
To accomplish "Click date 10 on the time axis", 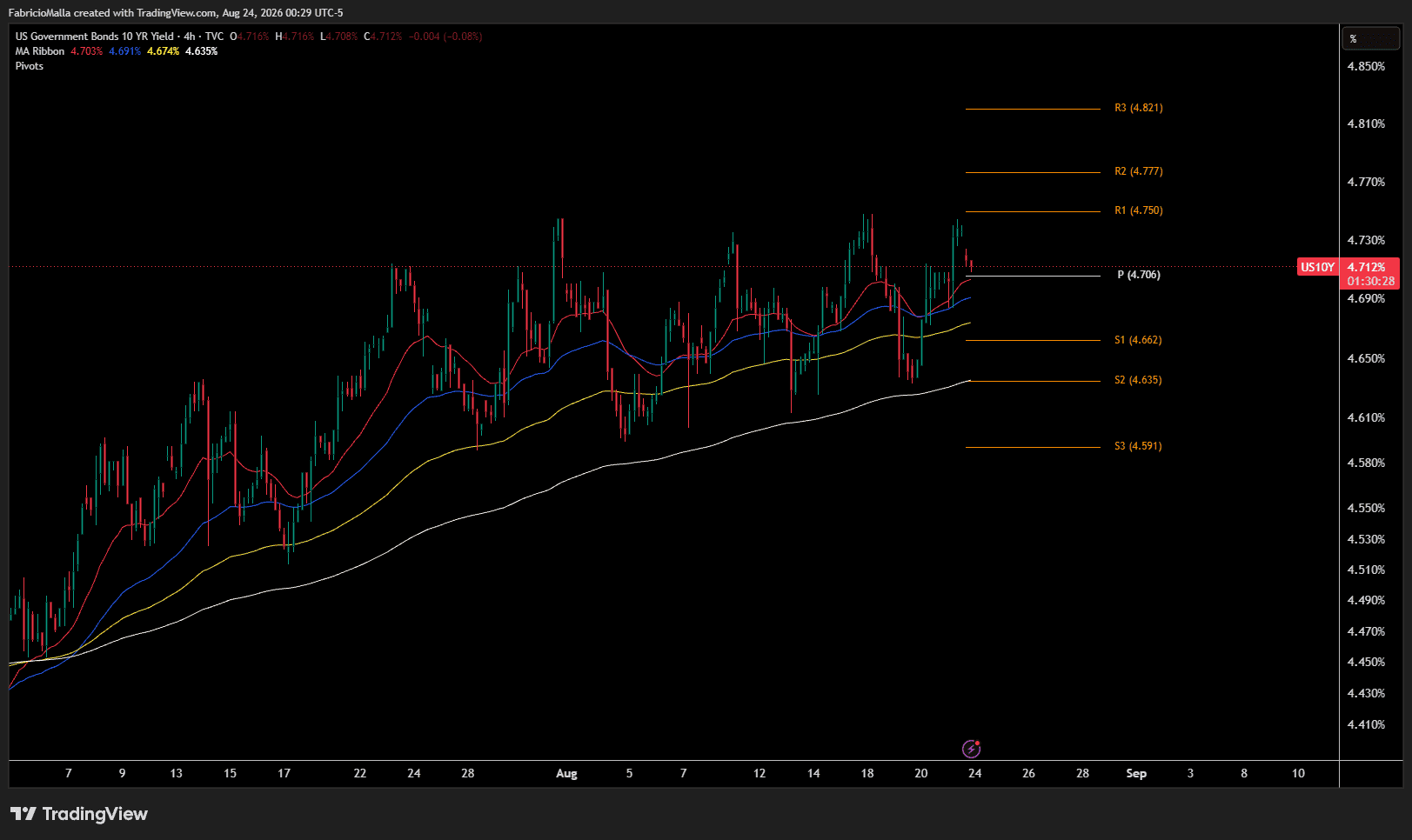I will (x=1299, y=773).
